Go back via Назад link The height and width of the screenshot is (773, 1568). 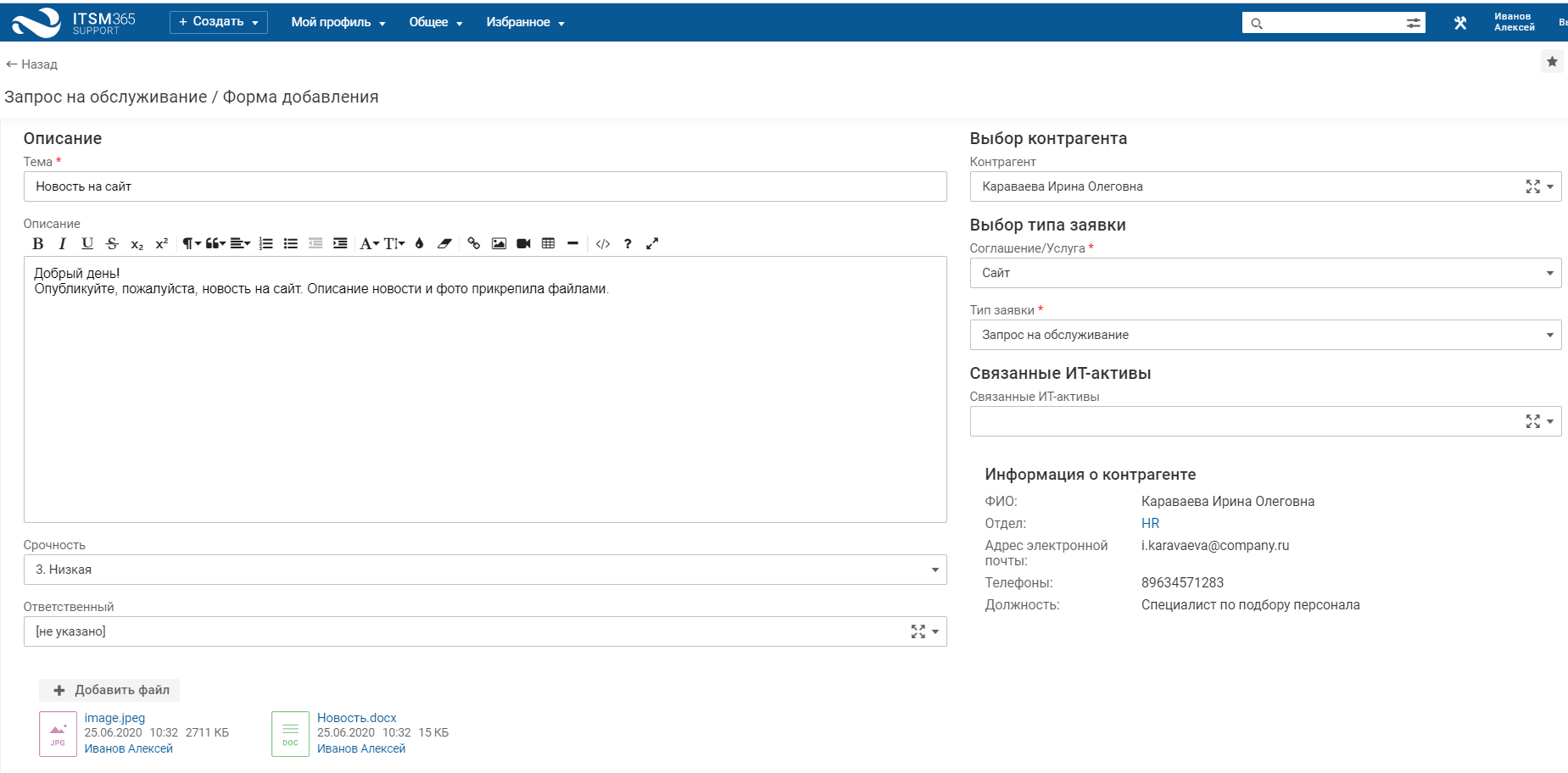tap(31, 64)
